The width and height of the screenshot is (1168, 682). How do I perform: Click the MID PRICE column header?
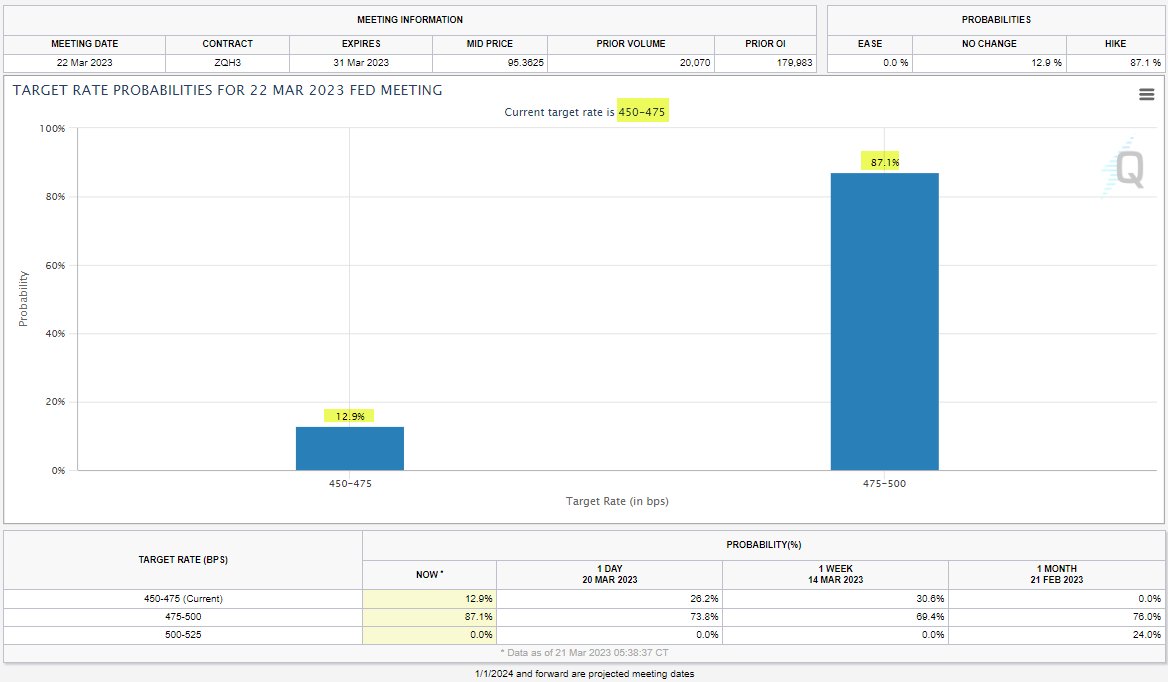click(x=489, y=44)
